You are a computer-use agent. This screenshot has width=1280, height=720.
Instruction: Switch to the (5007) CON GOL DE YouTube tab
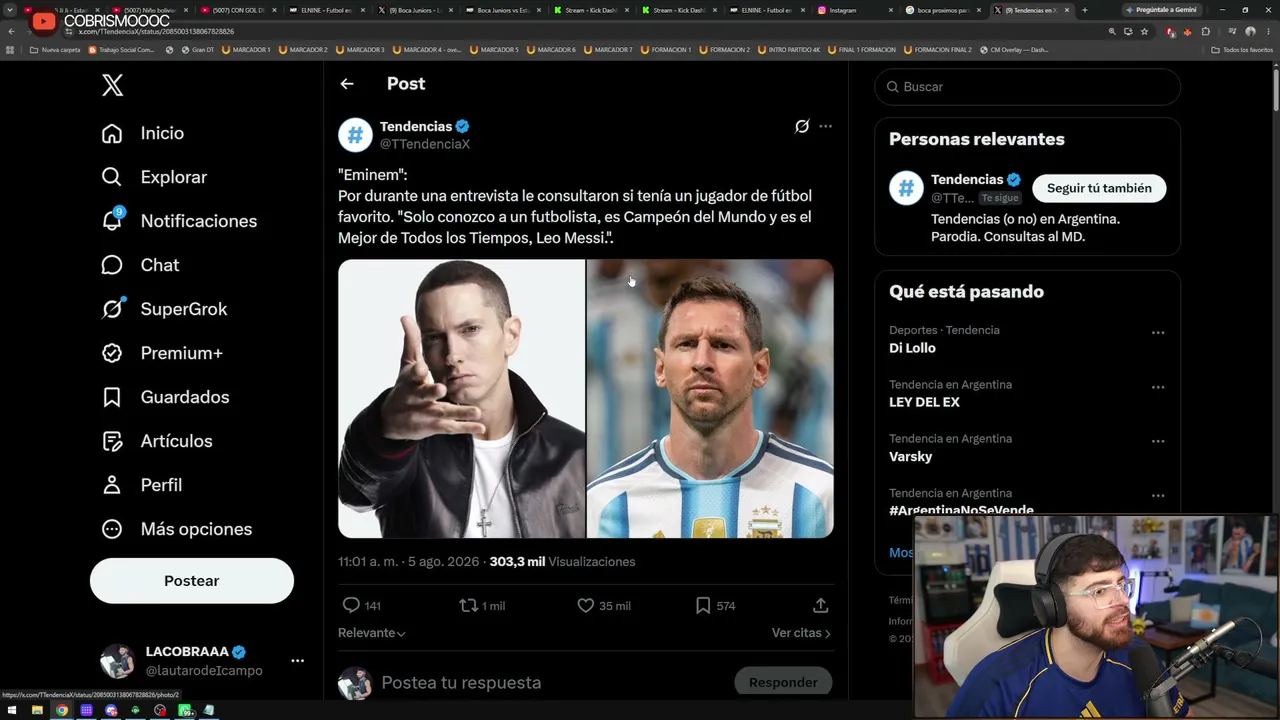point(238,10)
